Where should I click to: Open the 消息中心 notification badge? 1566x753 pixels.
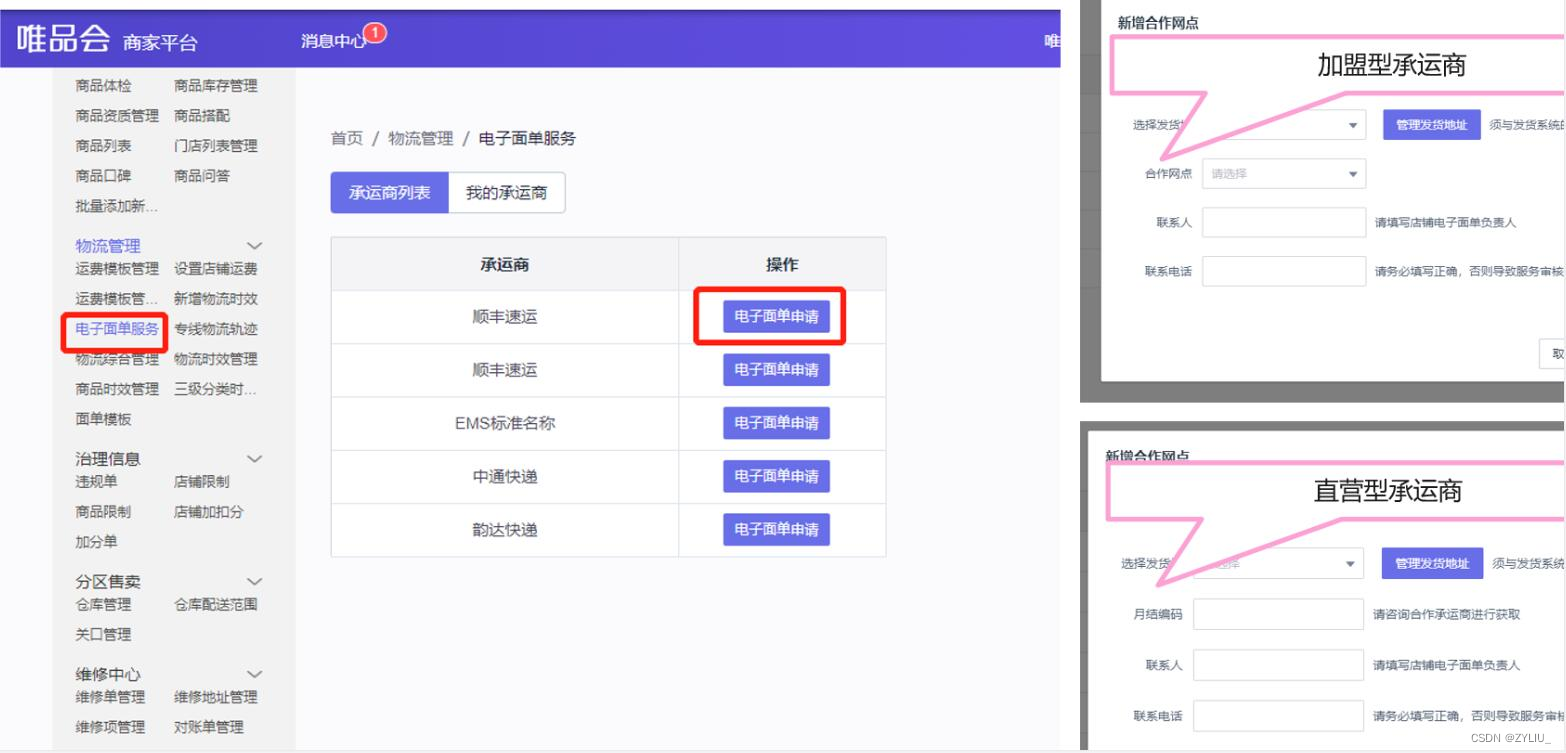(x=375, y=33)
